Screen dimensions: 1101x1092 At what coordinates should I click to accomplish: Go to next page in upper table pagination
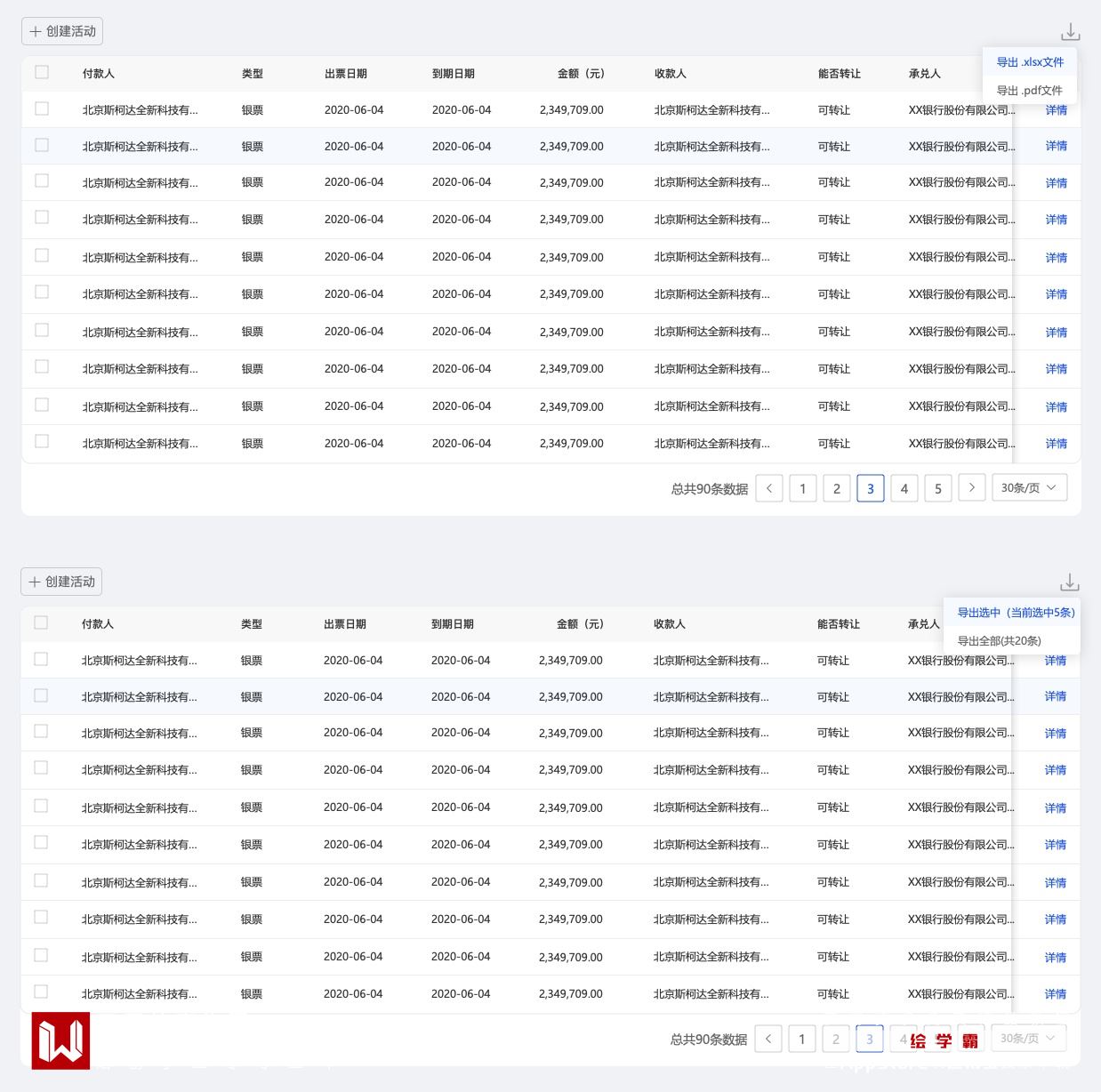(x=972, y=487)
